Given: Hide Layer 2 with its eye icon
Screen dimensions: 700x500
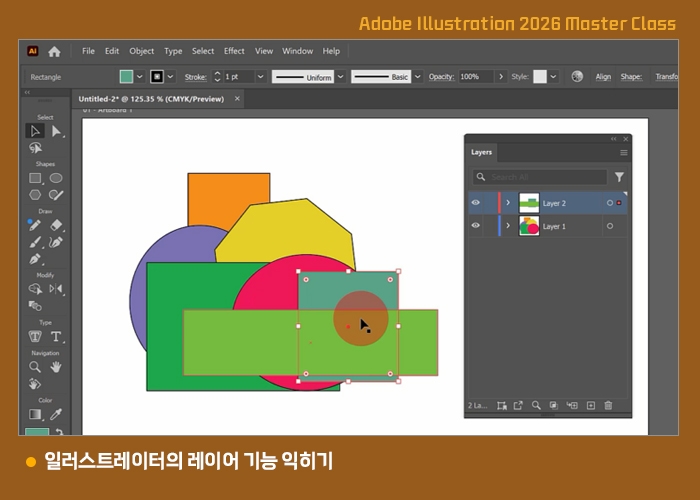Looking at the screenshot, I should coord(475,203).
